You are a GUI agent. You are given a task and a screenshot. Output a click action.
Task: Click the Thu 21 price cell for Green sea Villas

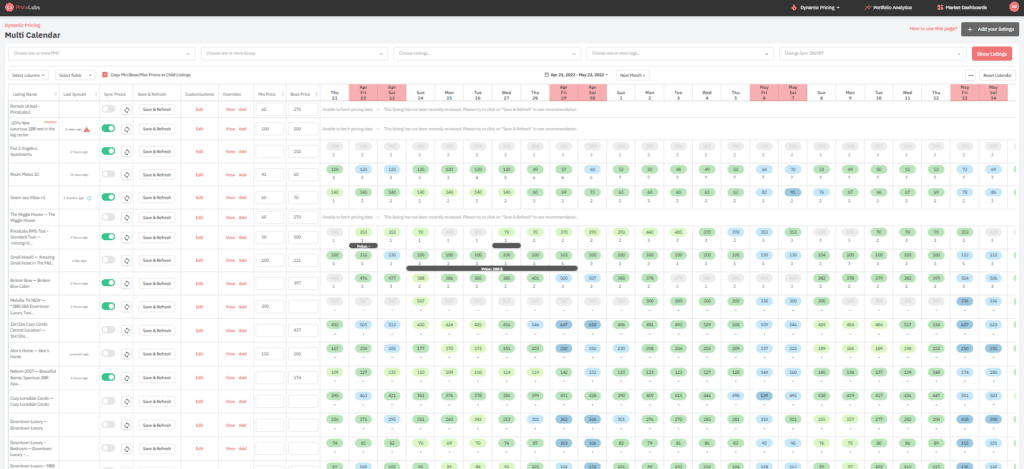point(334,193)
